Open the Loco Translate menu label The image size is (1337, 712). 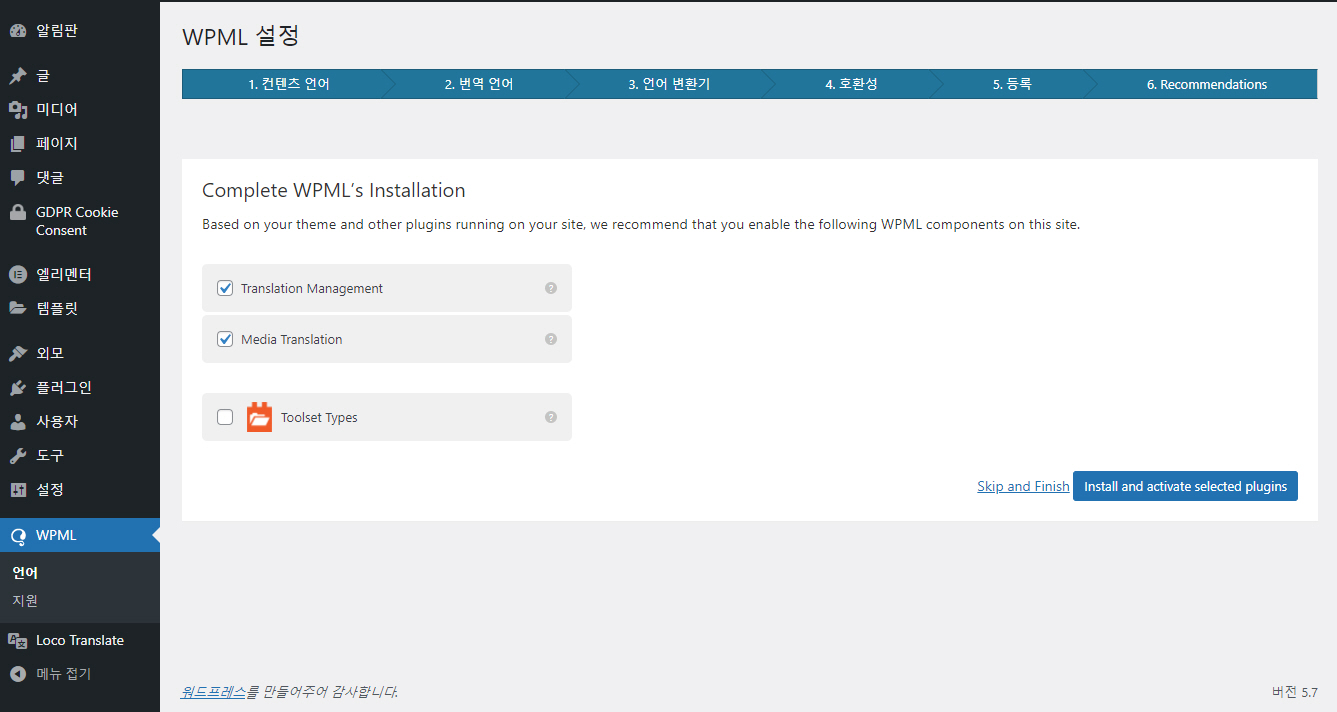[80, 641]
